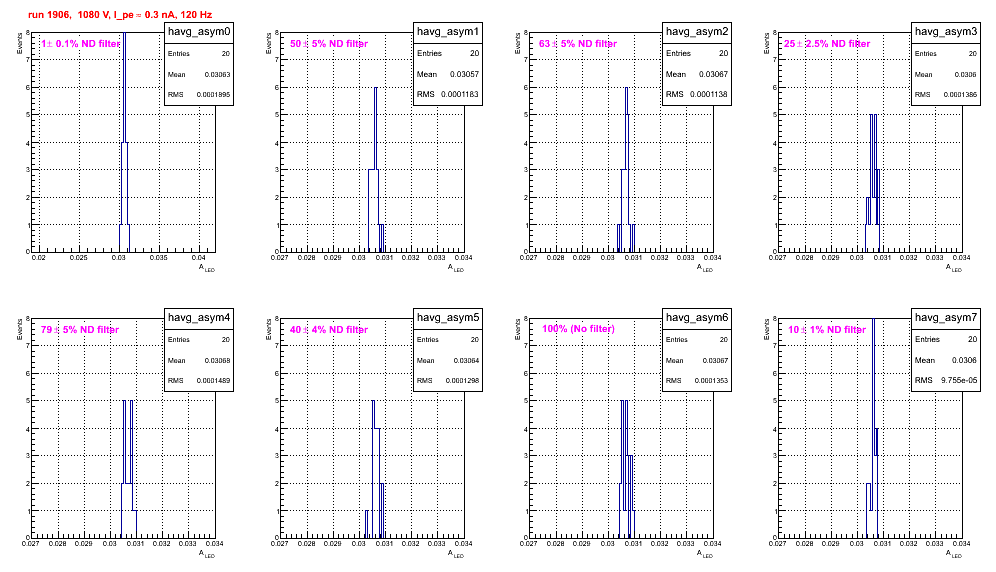Click the "50± 5% ND filter" label
Viewport: 996px width, 572px height.
pos(329,44)
